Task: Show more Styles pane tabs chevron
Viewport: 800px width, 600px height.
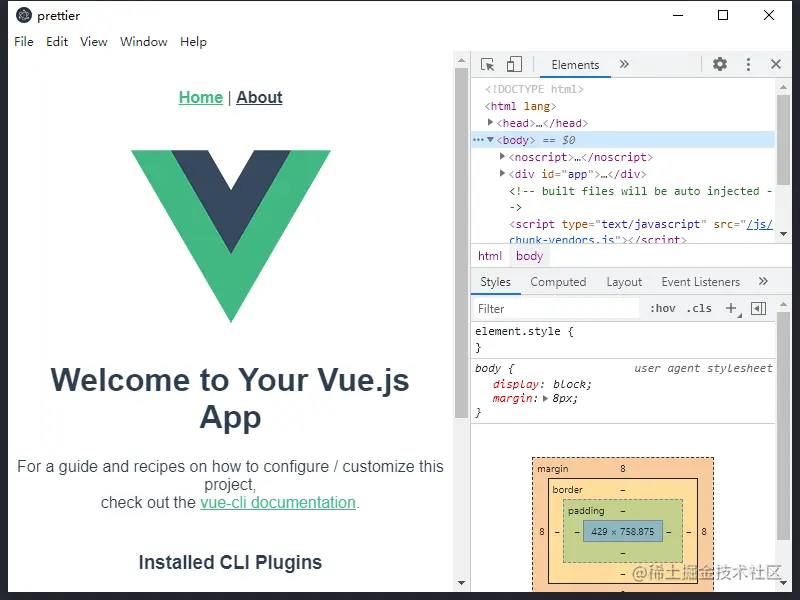Action: click(x=763, y=282)
